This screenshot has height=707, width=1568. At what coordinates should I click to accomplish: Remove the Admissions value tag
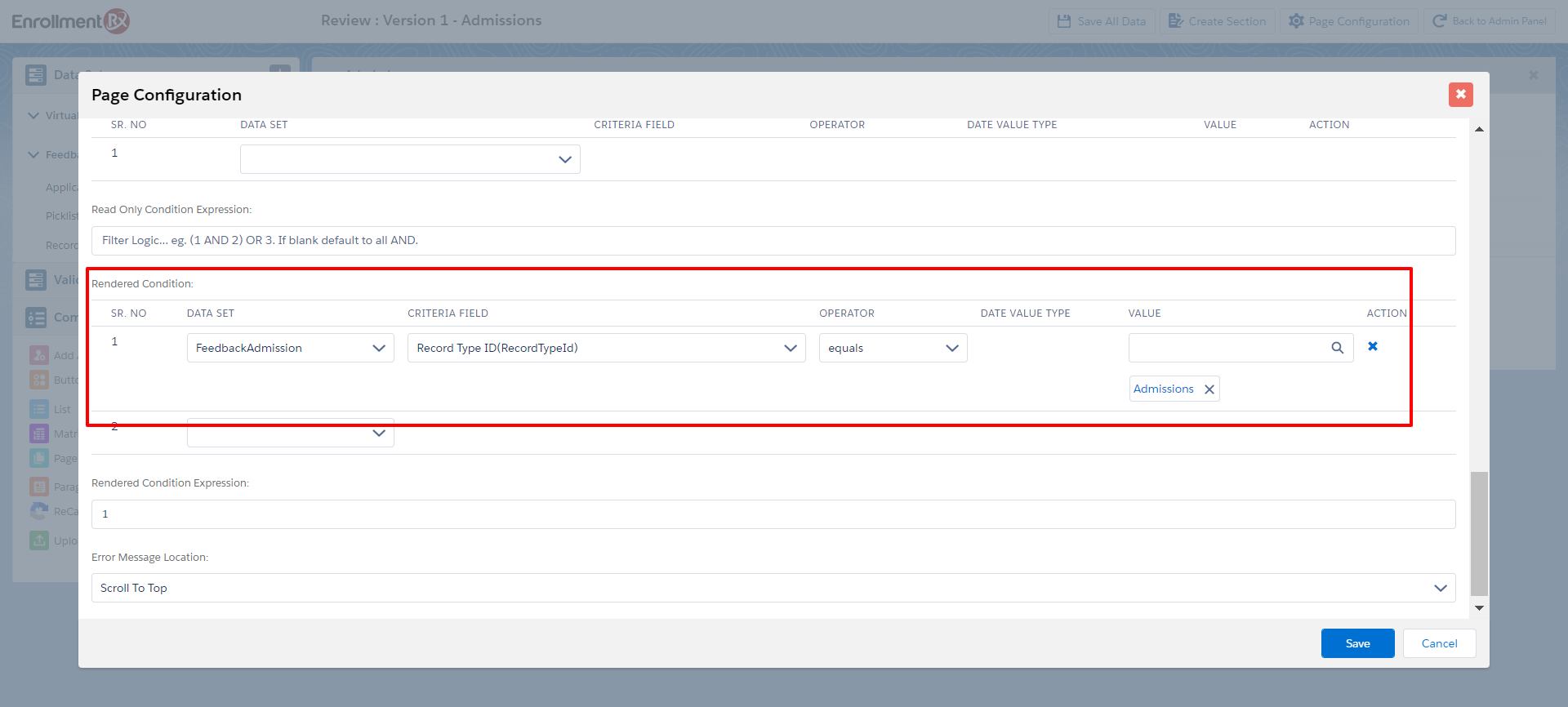1209,389
